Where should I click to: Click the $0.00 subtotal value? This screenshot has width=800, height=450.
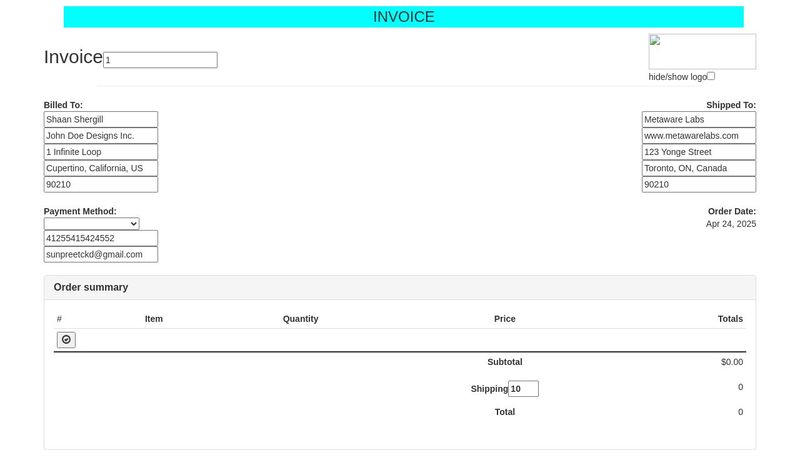click(732, 362)
